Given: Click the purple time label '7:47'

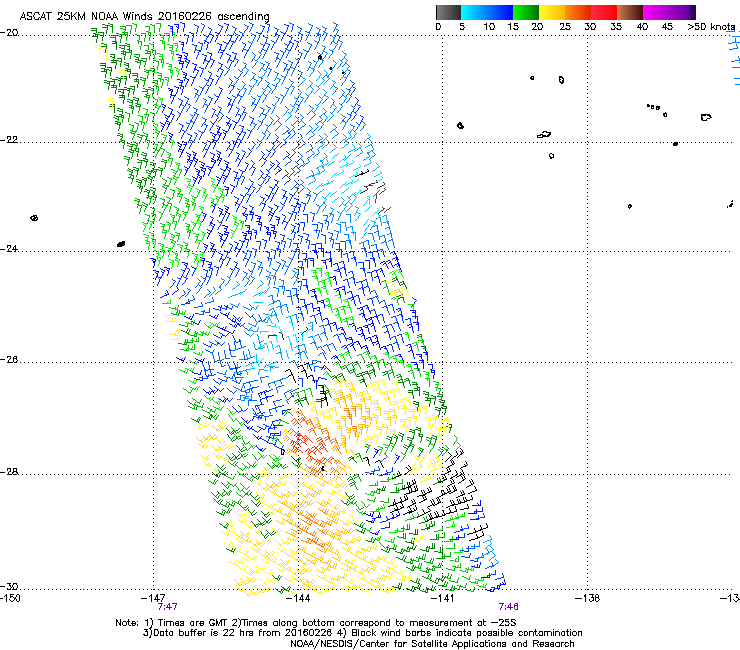Looking at the screenshot, I should click(x=168, y=607).
